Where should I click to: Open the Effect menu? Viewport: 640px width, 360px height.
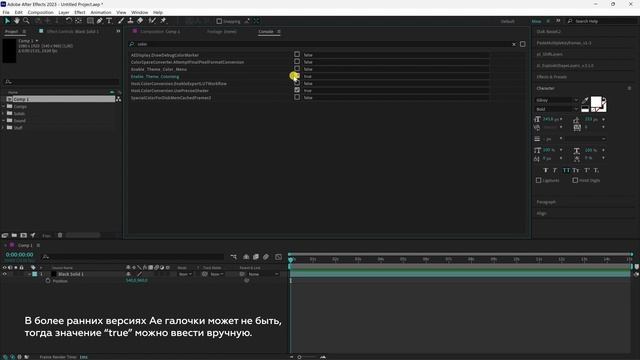tap(80, 12)
